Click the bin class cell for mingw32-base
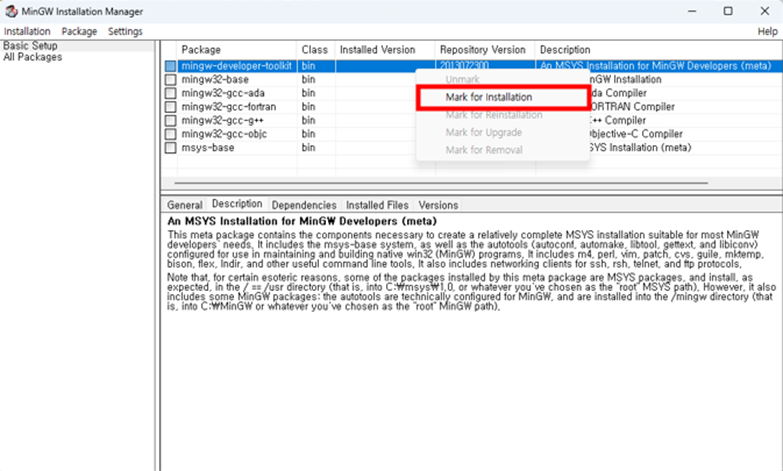 coord(309,79)
